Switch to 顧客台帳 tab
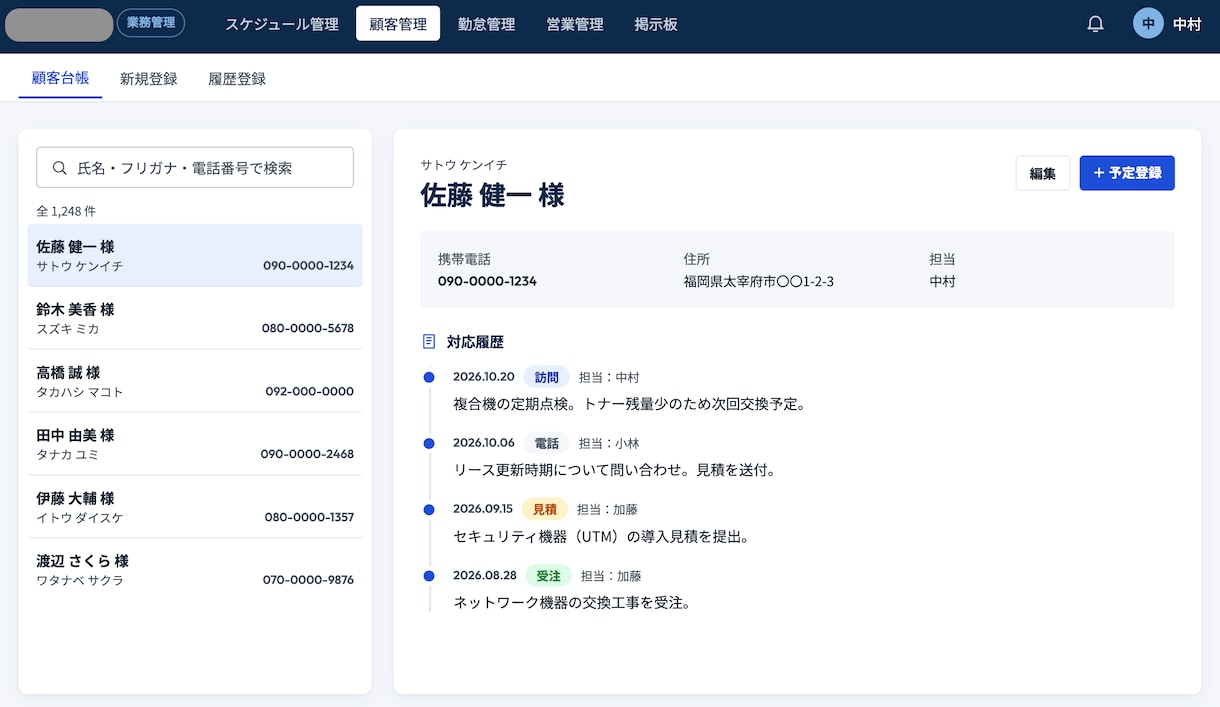The height and width of the screenshot is (707, 1220). coord(60,78)
